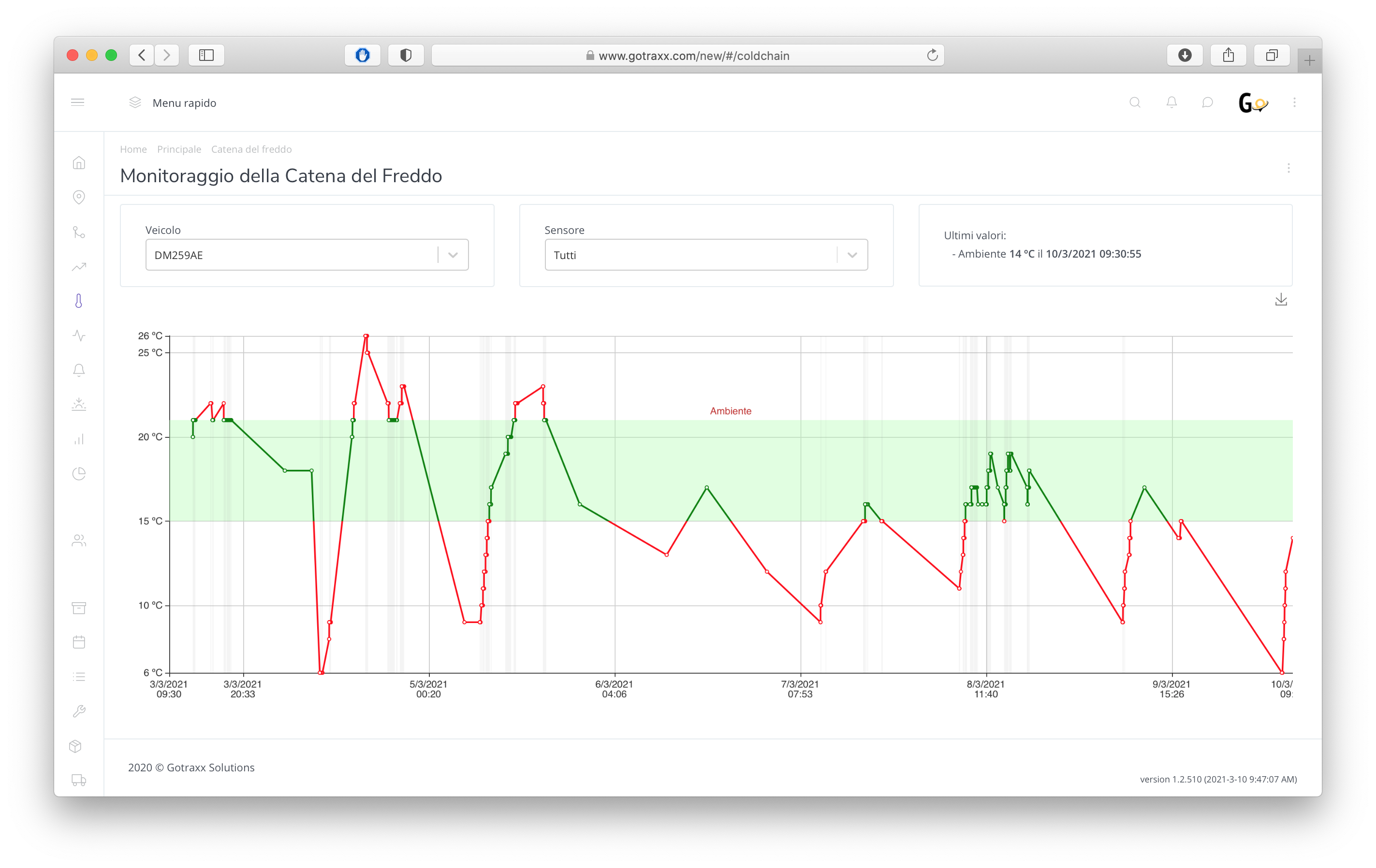Click the 5/3/2021 00:20 axis label
This screenshot has width=1376, height=868.
(x=428, y=689)
